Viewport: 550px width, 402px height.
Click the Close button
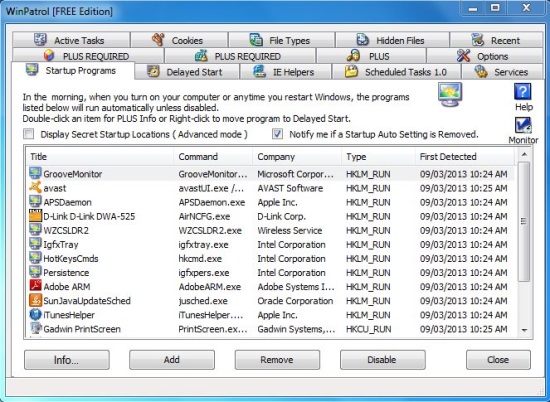[x=498, y=360]
